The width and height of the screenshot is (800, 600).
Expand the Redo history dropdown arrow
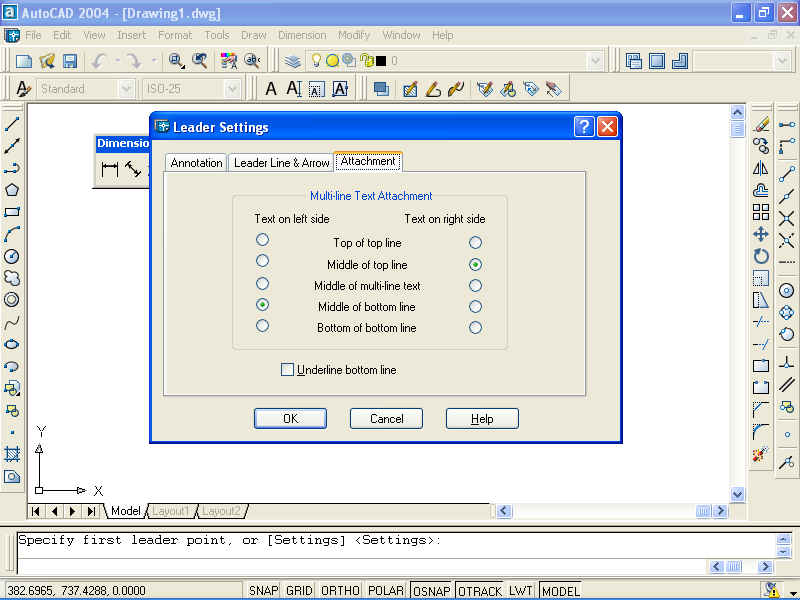pos(154,61)
